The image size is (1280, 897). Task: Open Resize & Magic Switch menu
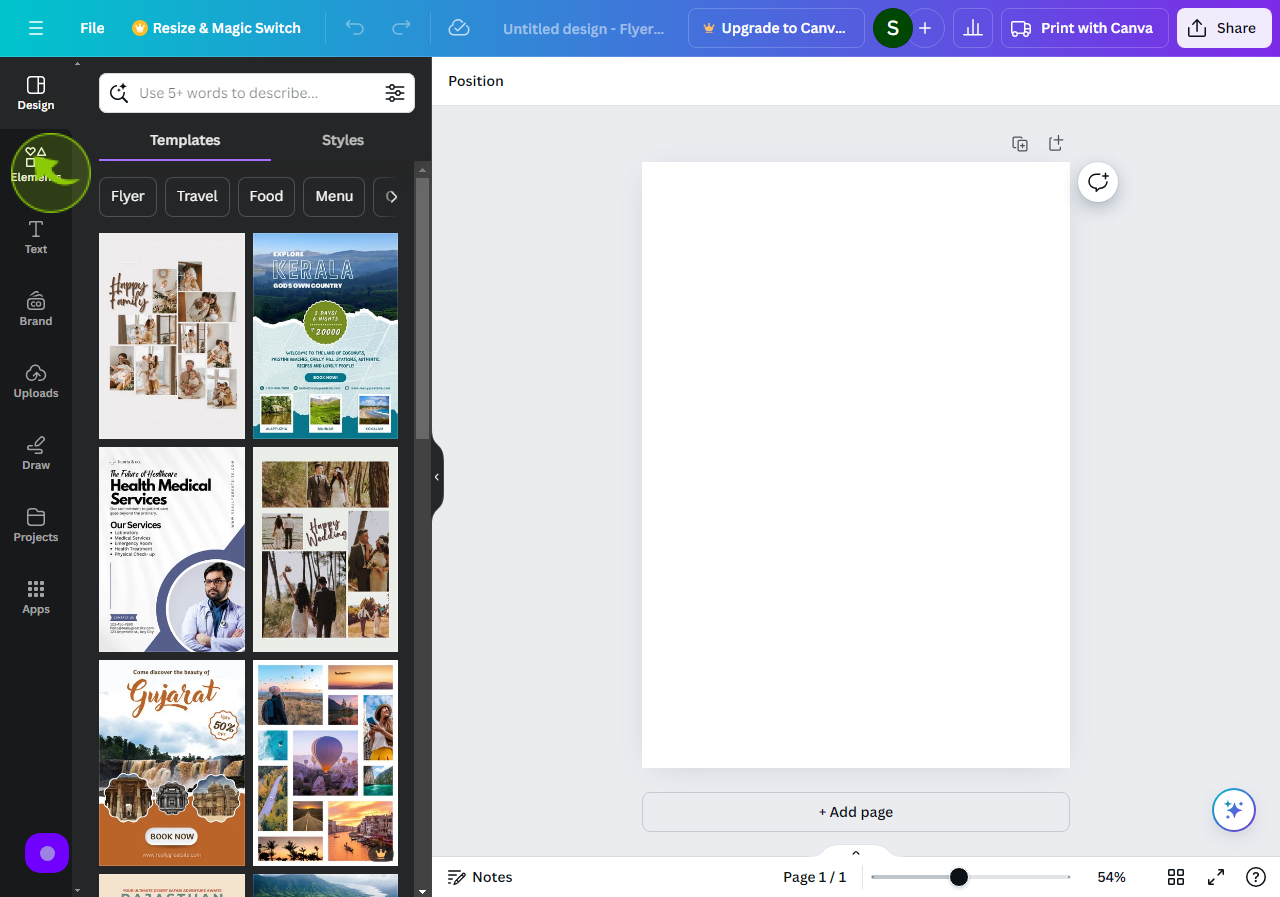tap(216, 28)
